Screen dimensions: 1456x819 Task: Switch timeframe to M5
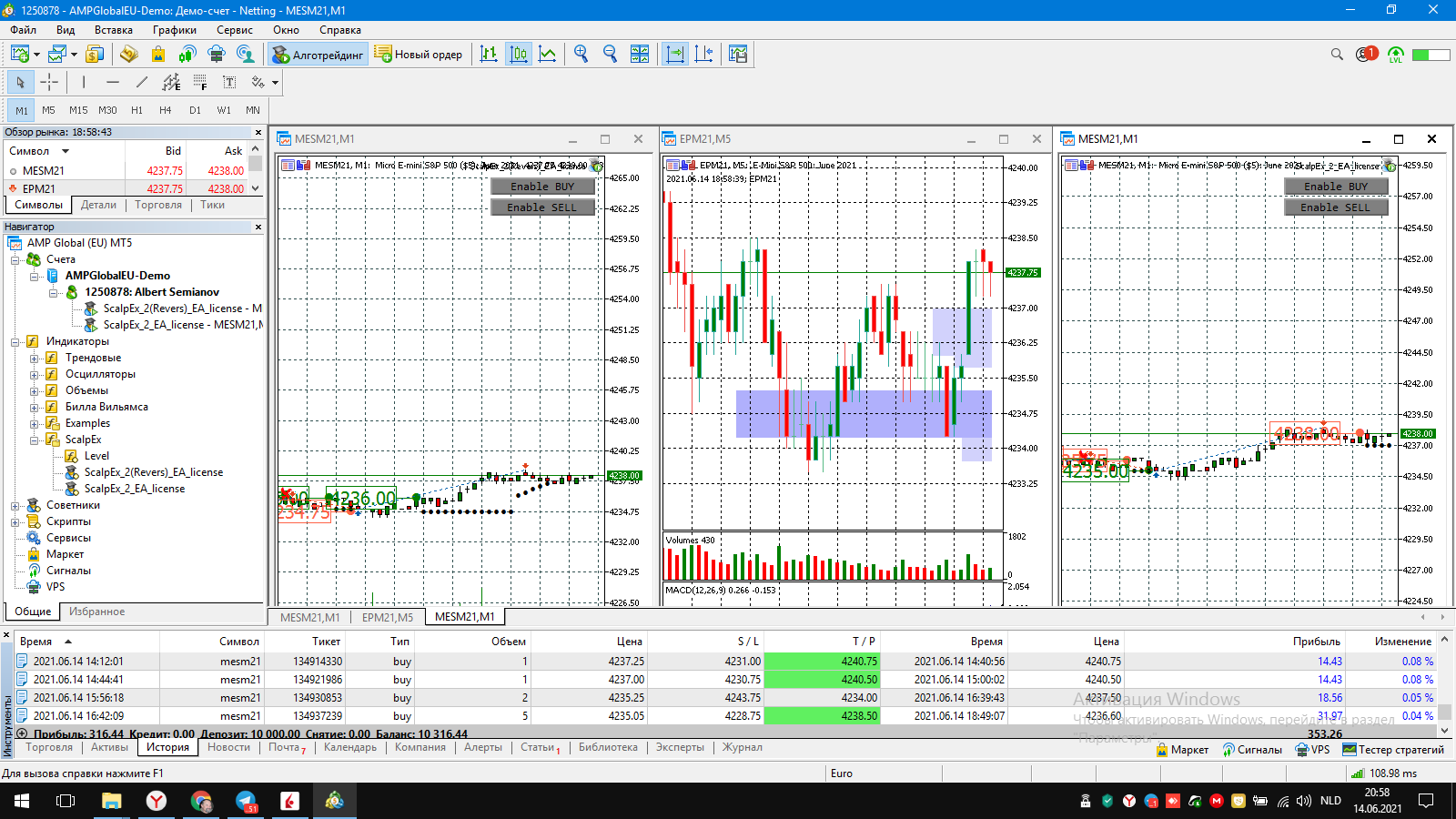(x=49, y=110)
